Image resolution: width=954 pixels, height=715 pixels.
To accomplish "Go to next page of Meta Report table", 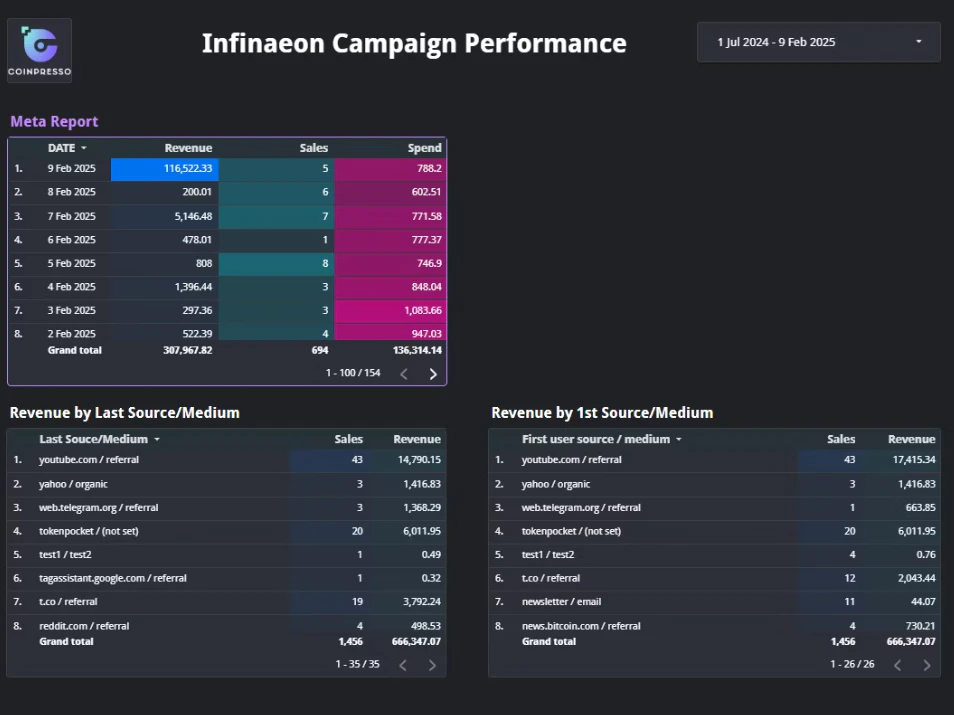I will pos(433,374).
